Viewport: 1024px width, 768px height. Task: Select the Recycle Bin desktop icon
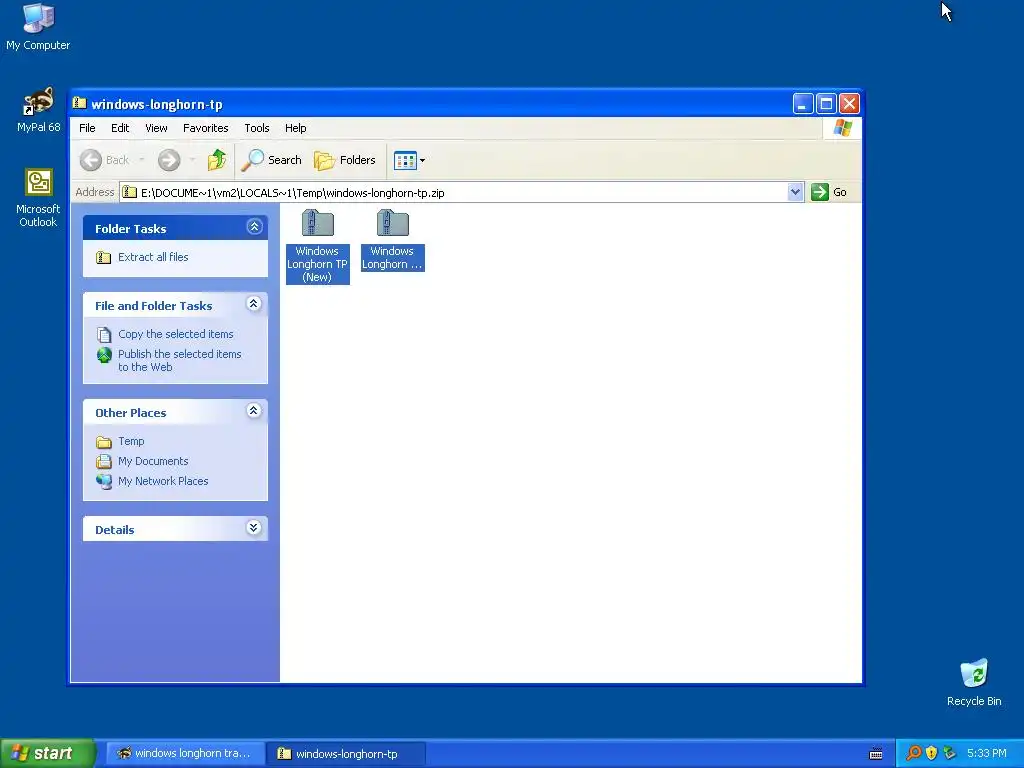(974, 682)
